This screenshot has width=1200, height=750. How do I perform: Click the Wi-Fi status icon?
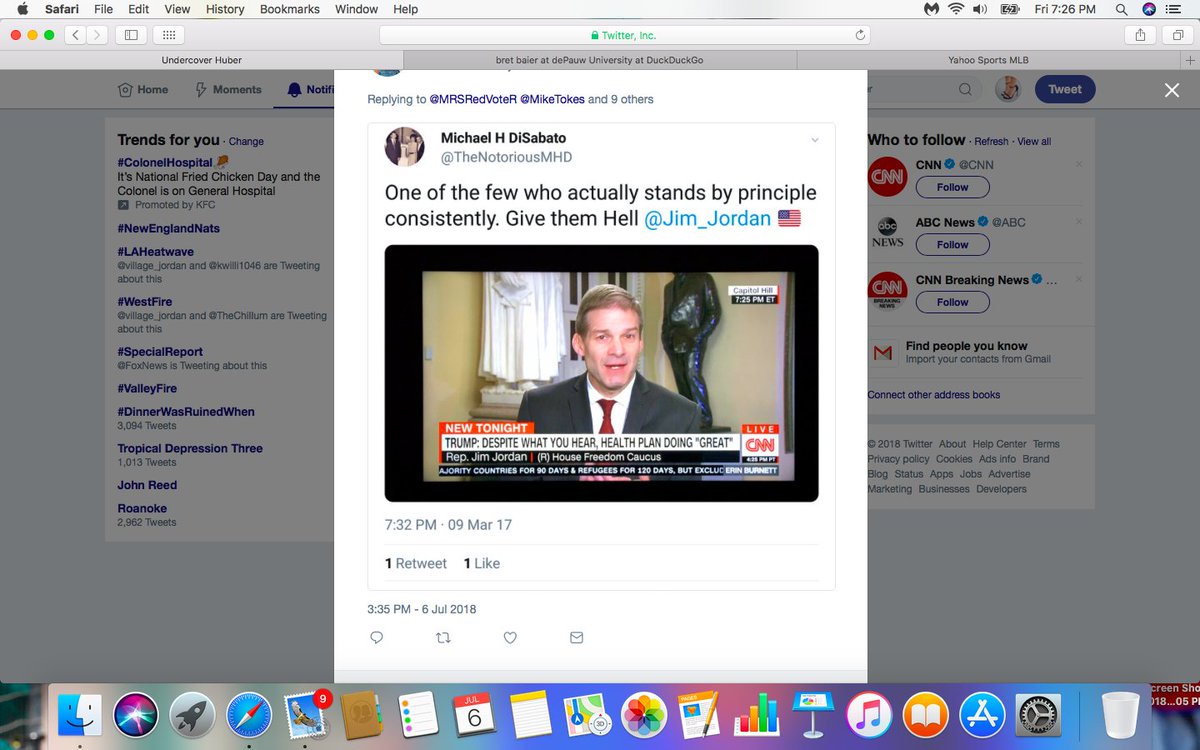pyautogui.click(x=955, y=9)
